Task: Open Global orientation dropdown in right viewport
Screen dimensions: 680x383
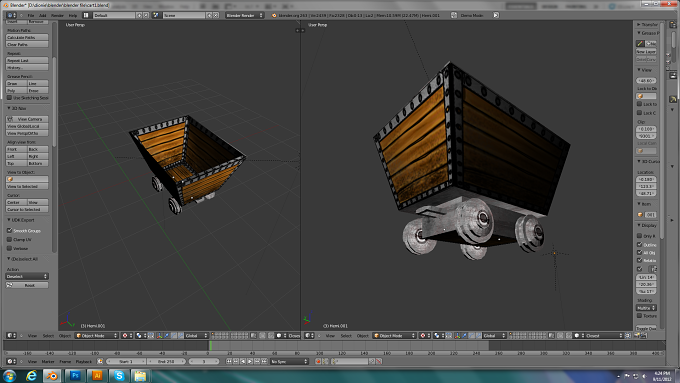Action: (x=495, y=336)
